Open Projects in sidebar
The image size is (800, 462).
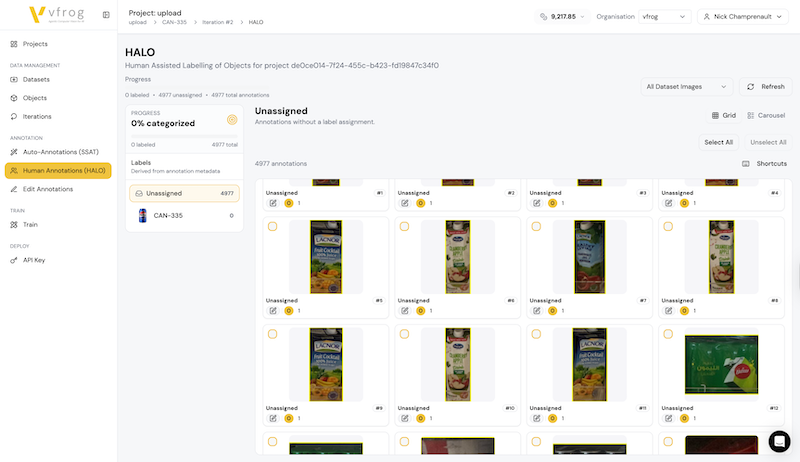coord(35,44)
